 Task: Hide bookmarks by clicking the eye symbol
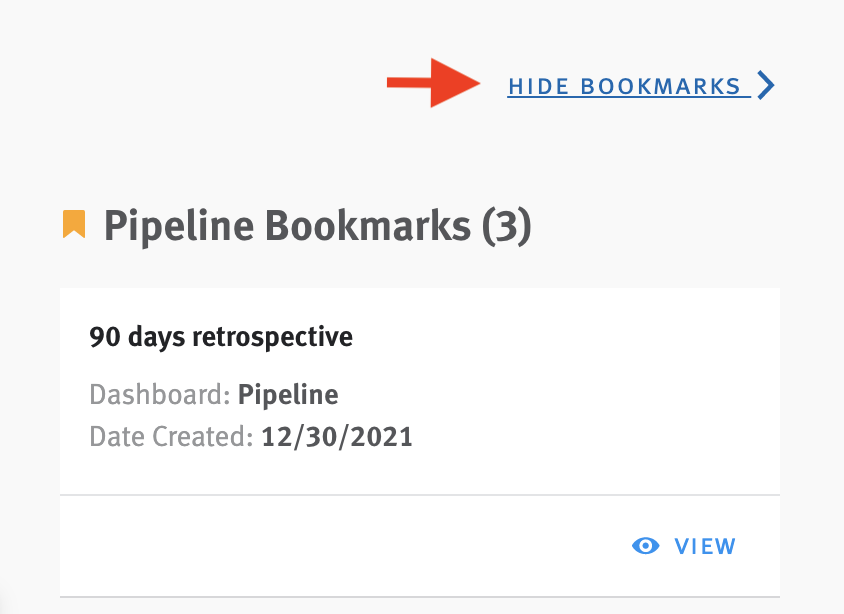(645, 546)
